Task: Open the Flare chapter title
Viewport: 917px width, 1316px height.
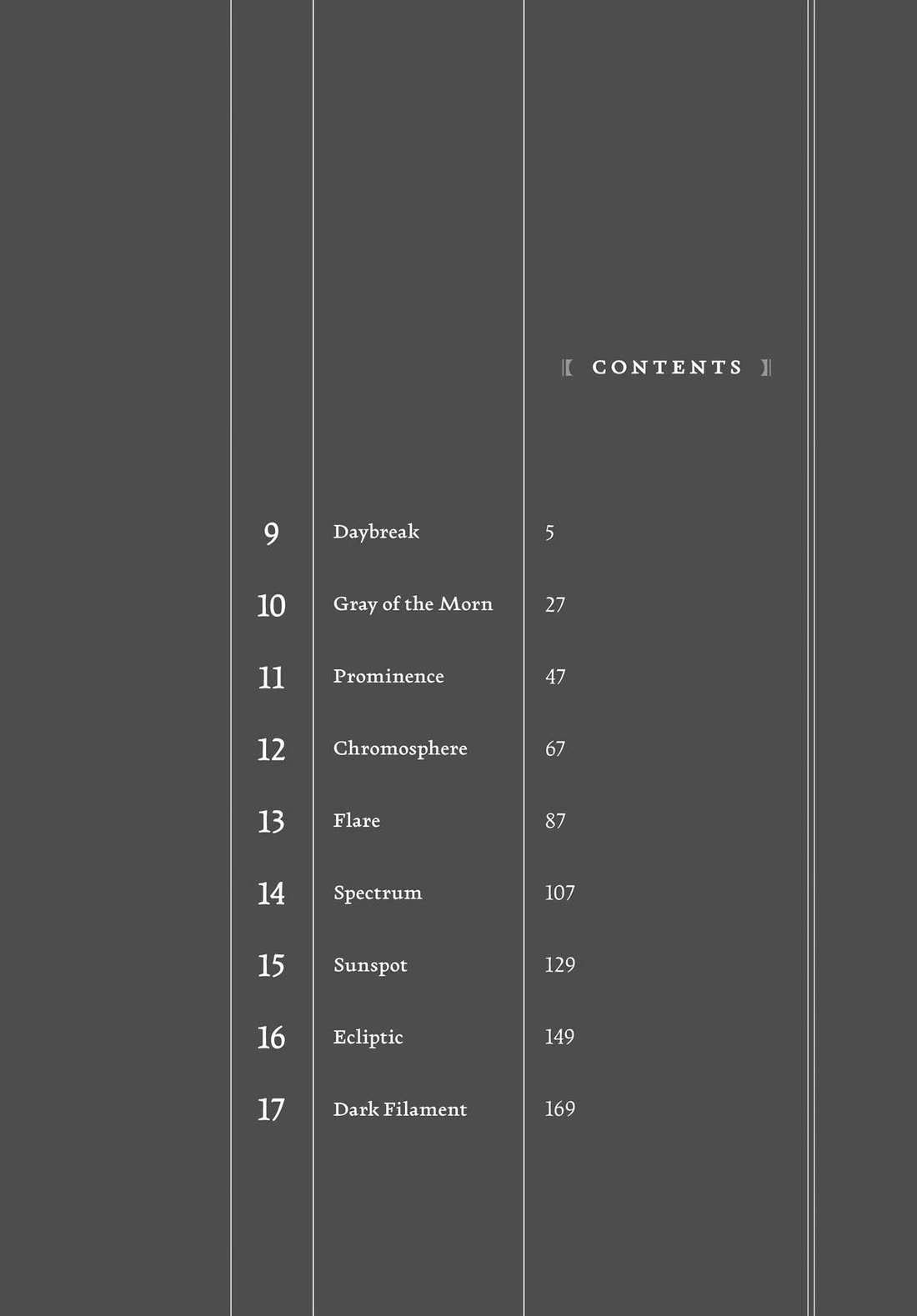Action: click(x=357, y=821)
